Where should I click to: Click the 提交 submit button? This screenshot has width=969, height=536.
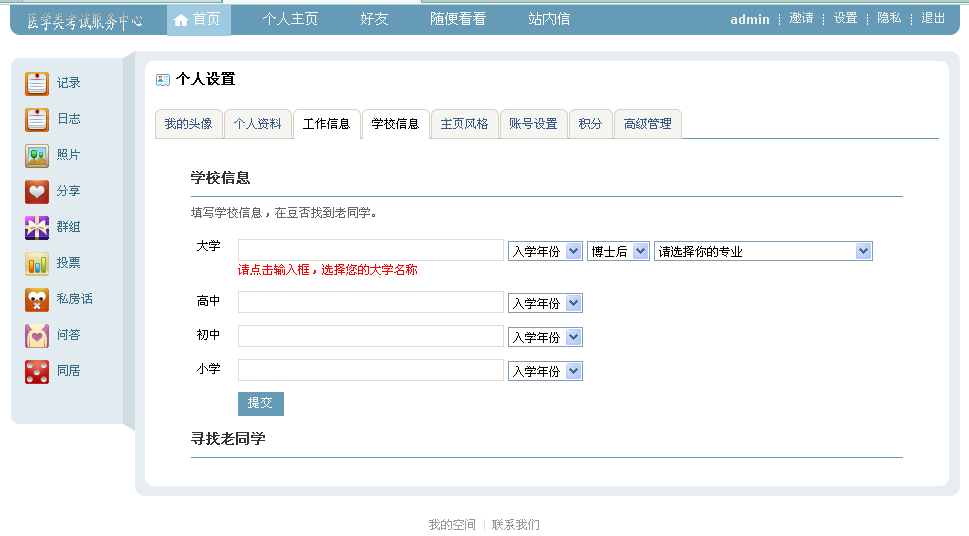(x=261, y=404)
